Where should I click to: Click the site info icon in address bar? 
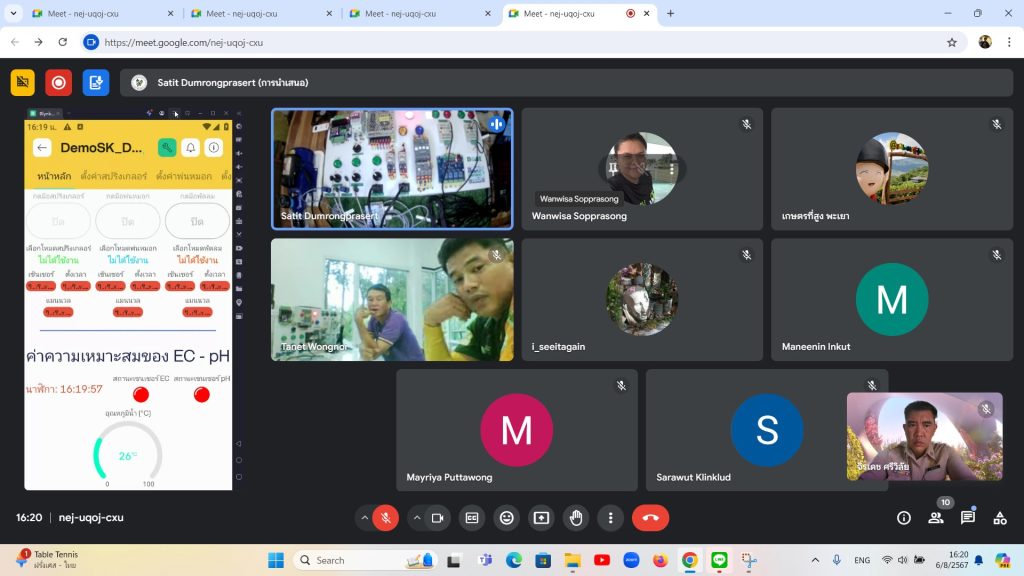click(91, 42)
